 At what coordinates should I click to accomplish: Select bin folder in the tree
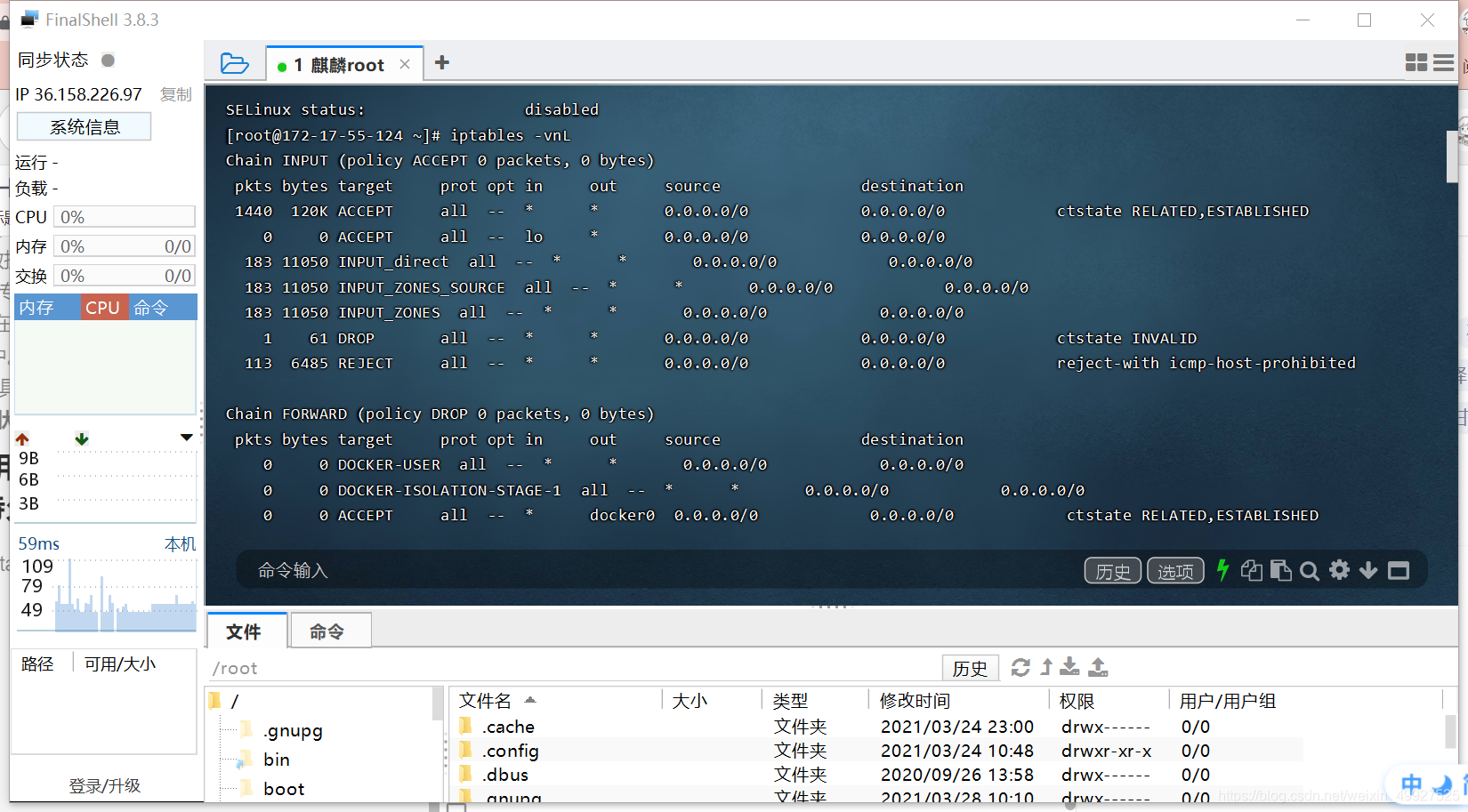coord(277,760)
